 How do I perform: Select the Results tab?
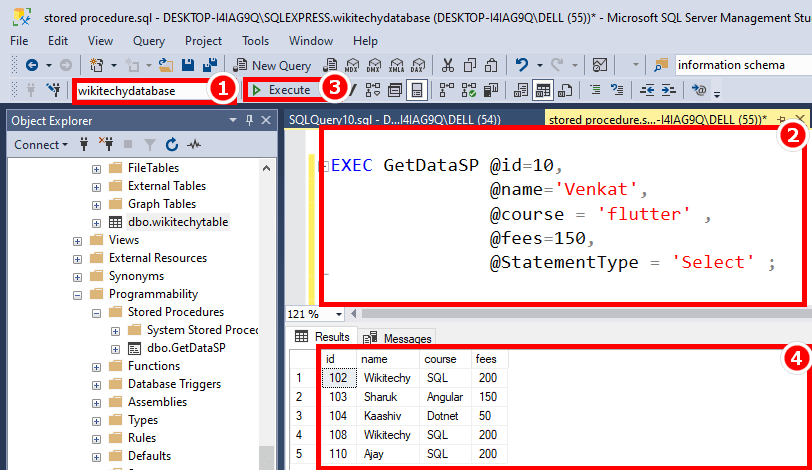323,337
